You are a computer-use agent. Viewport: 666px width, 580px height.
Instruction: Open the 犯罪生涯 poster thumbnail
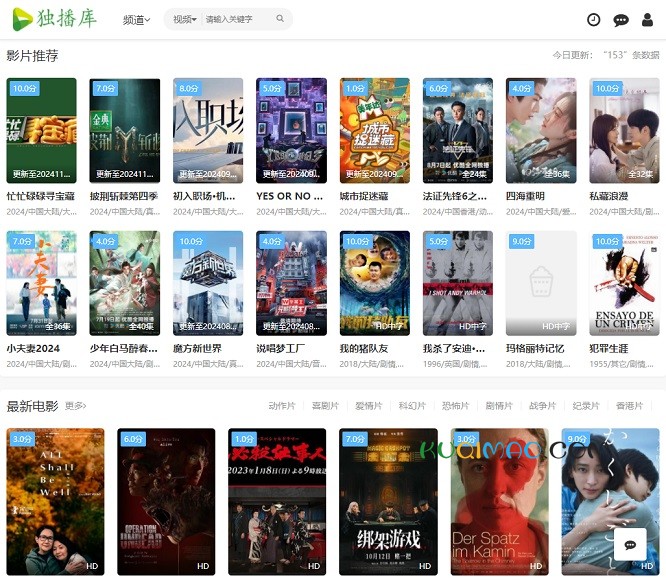(624, 283)
